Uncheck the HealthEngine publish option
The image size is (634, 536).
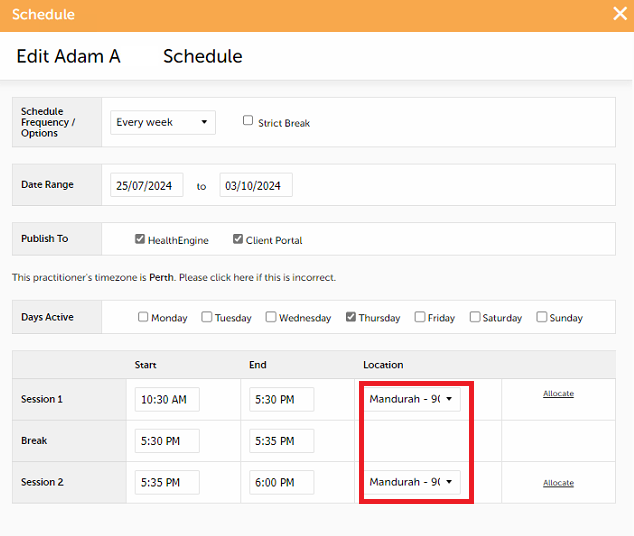point(139,239)
